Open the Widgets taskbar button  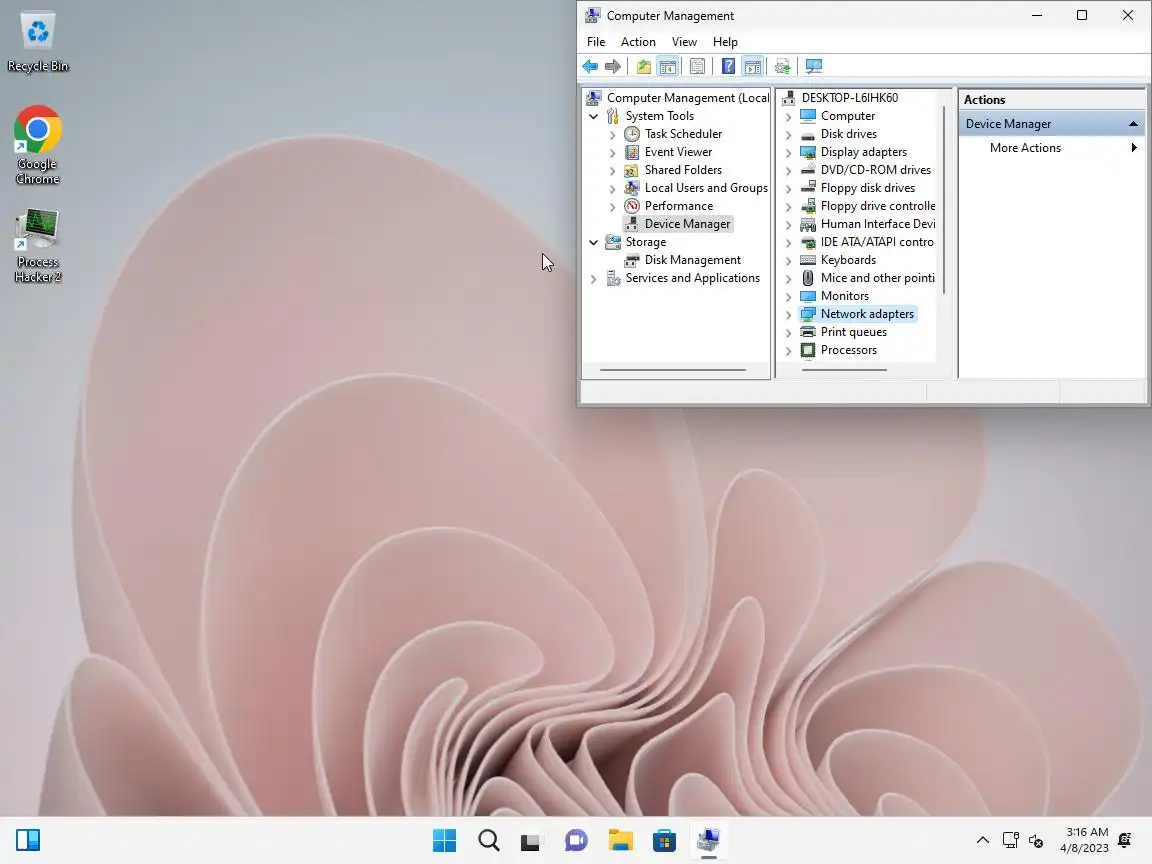click(x=28, y=840)
